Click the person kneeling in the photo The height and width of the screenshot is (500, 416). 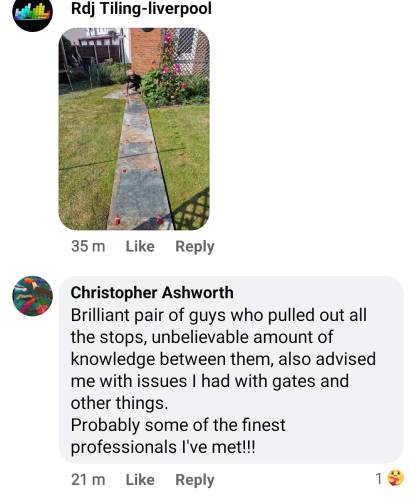coord(133,81)
